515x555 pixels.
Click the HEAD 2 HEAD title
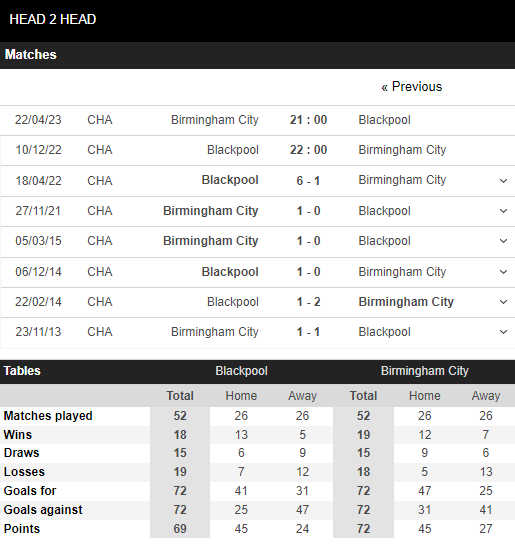click(x=53, y=19)
